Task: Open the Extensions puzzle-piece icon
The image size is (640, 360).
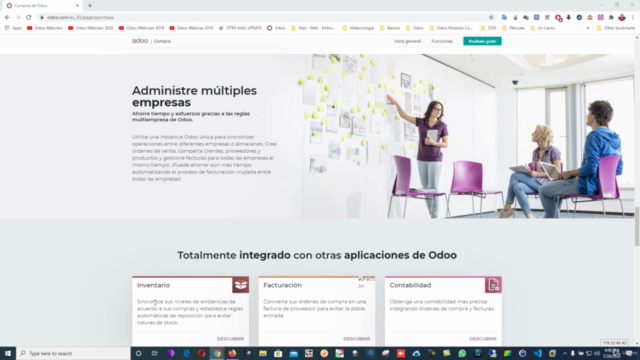Action: 611,18
